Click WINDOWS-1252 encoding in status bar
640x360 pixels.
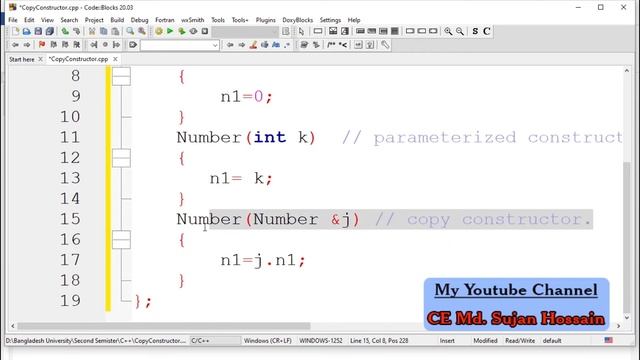(x=321, y=340)
